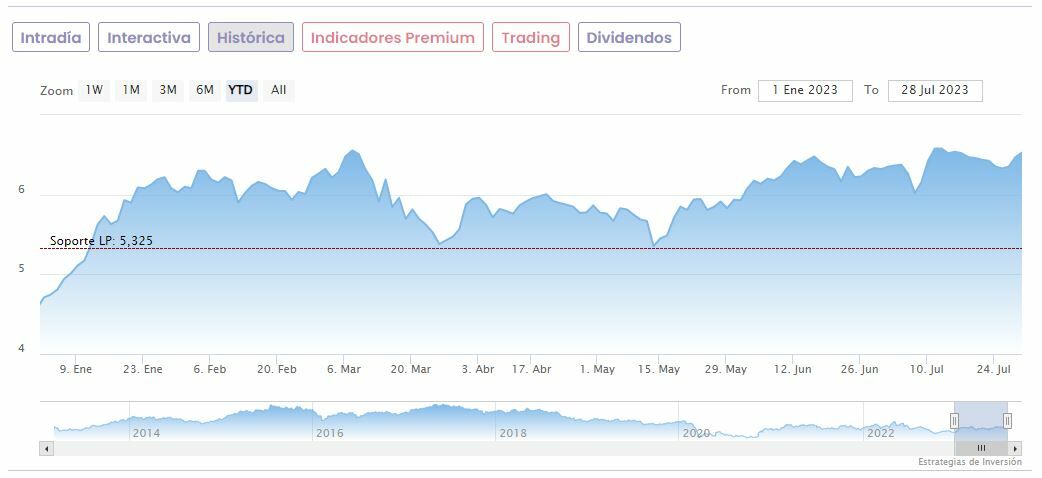Open the Intradía tab
This screenshot has width=1042, height=478.
click(51, 38)
